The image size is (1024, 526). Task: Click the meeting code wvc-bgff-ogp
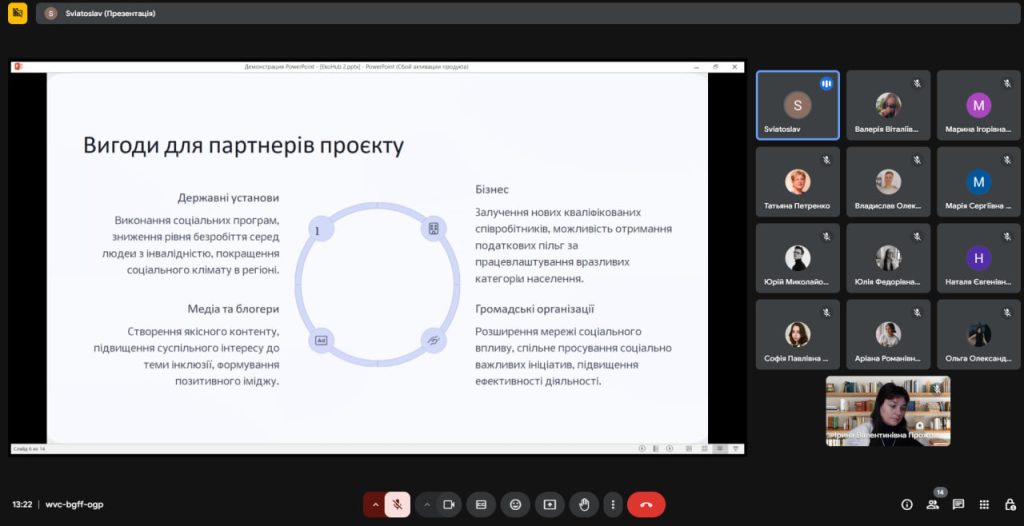(75, 505)
